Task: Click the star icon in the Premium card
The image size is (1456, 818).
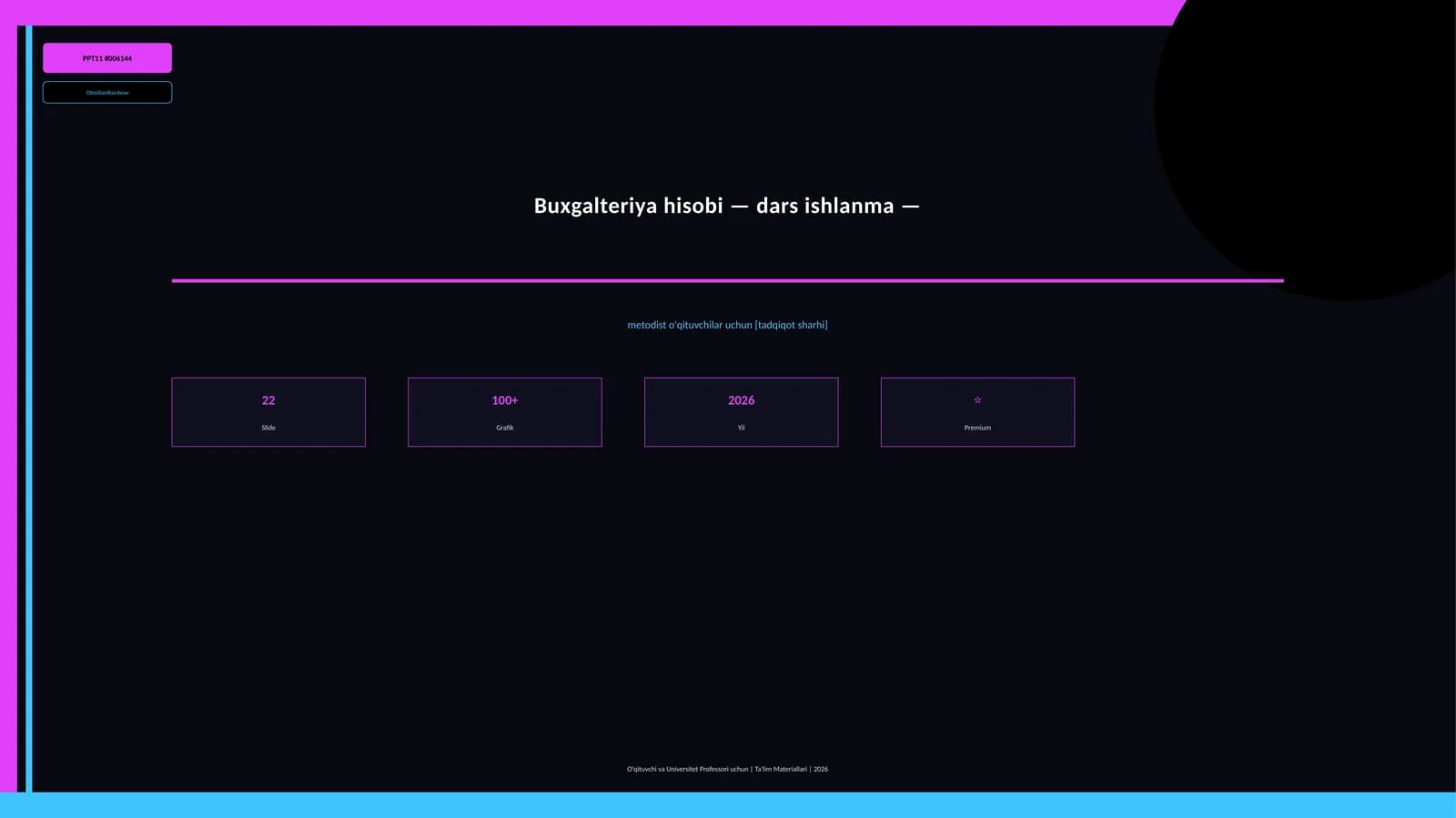Action: (x=977, y=400)
